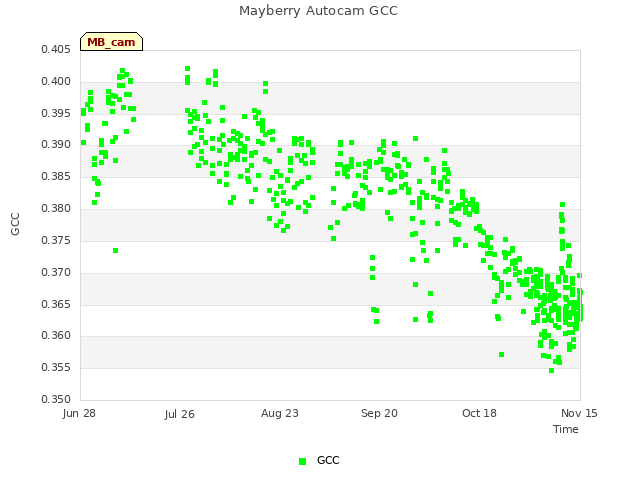
Task: Click the 0.395 y-axis value
Action: pyautogui.click(x=56, y=113)
